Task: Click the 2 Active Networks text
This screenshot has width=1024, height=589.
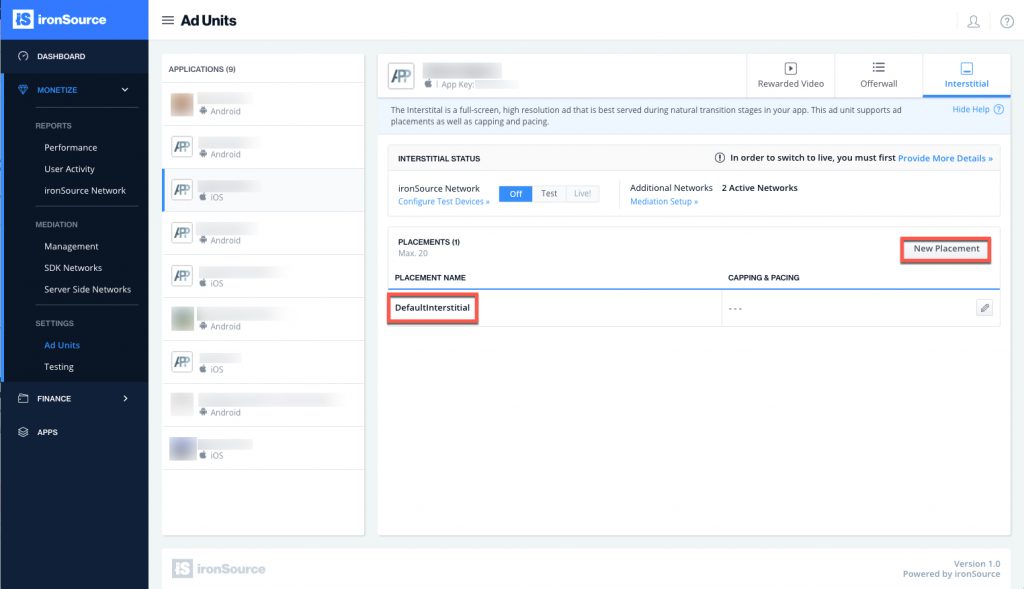Action: click(760, 188)
